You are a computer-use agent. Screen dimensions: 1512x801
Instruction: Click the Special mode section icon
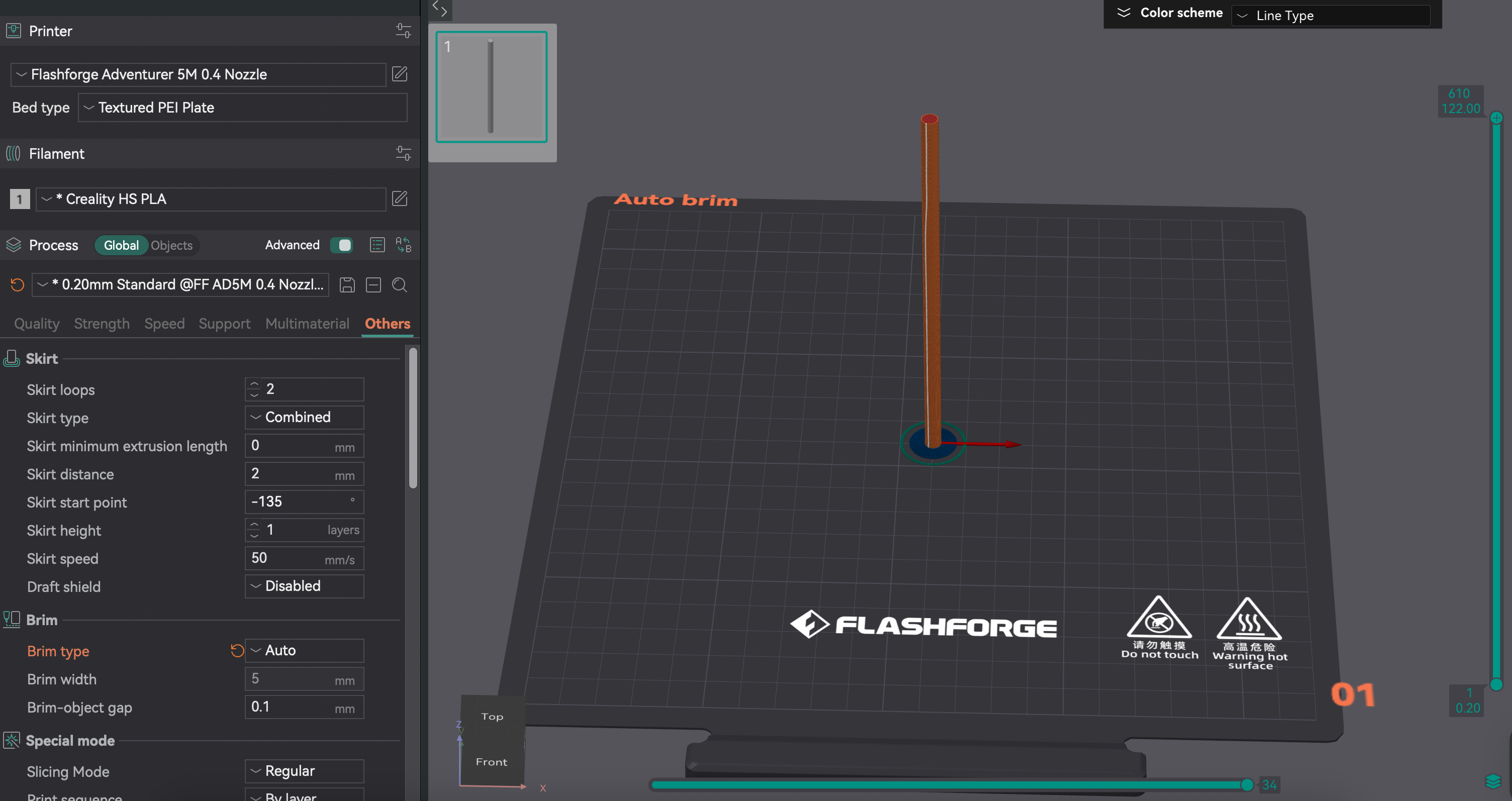click(12, 740)
